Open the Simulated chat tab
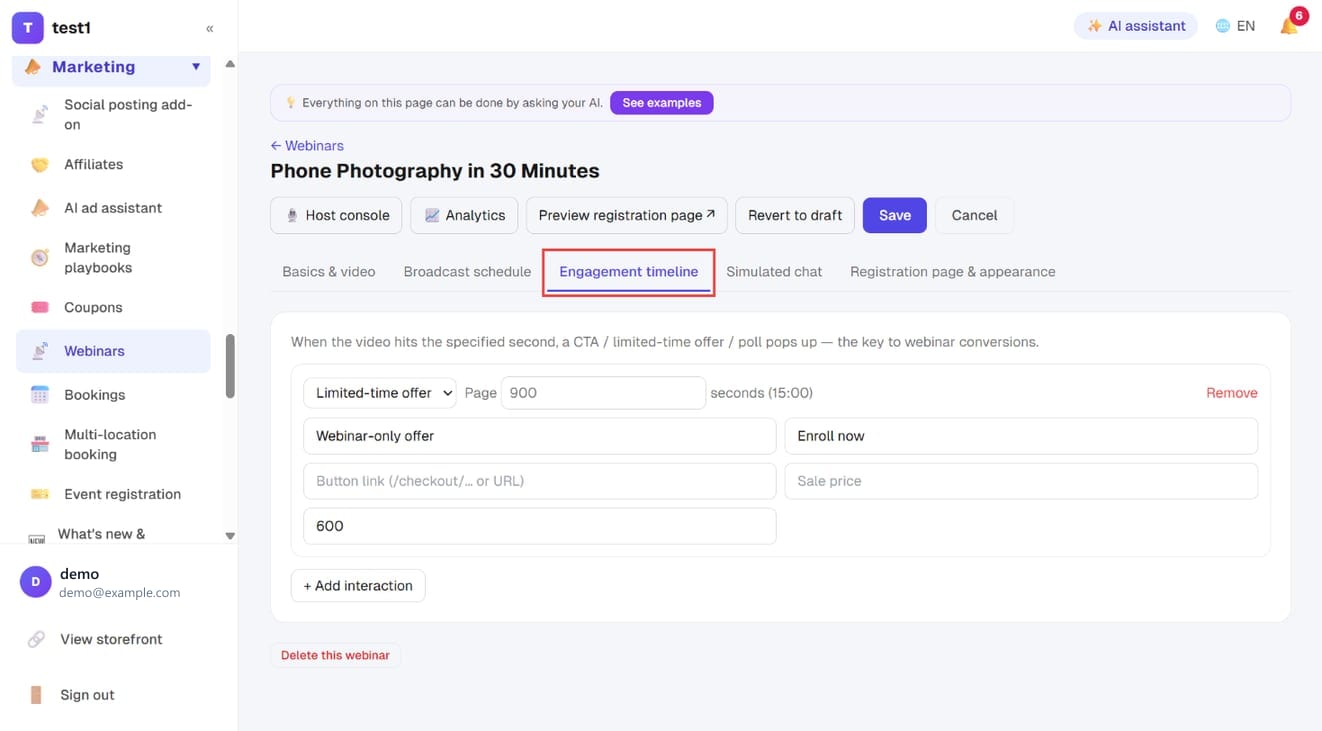The width and height of the screenshot is (1322, 731). click(x=774, y=272)
